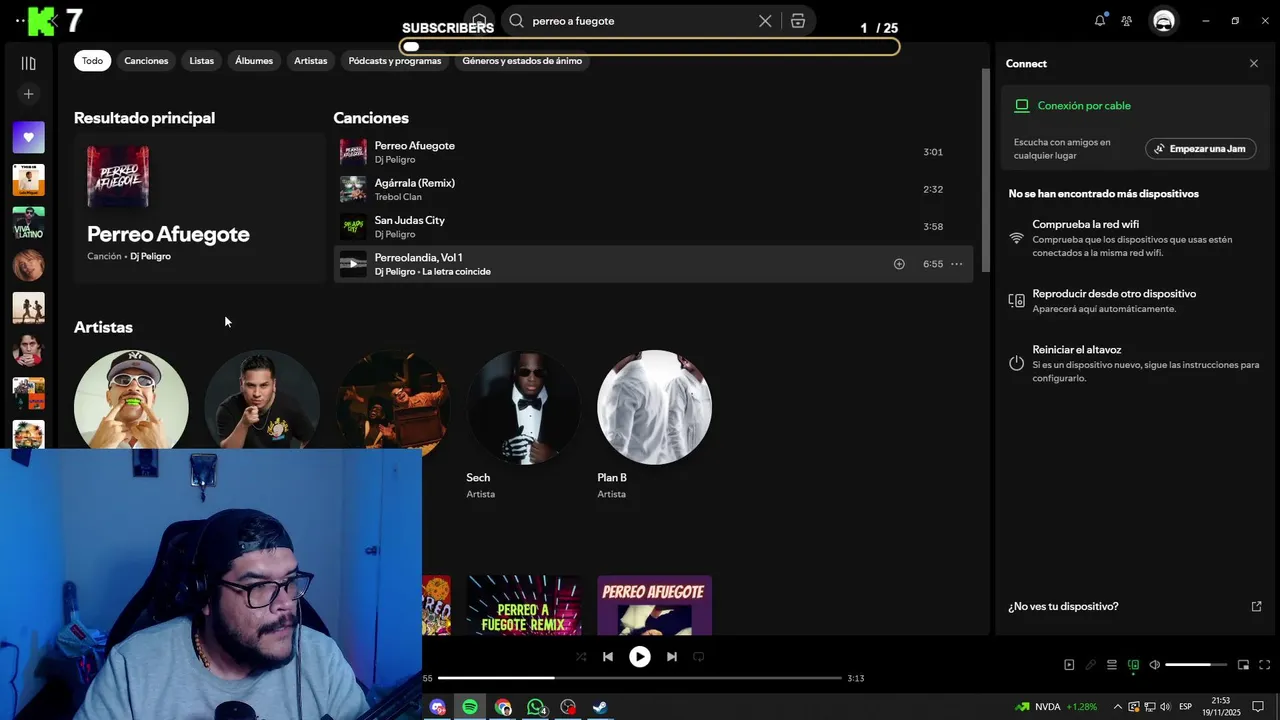Screen dimensions: 1280x720
Task: Open WhatsApp in the taskbar
Action: (536, 707)
